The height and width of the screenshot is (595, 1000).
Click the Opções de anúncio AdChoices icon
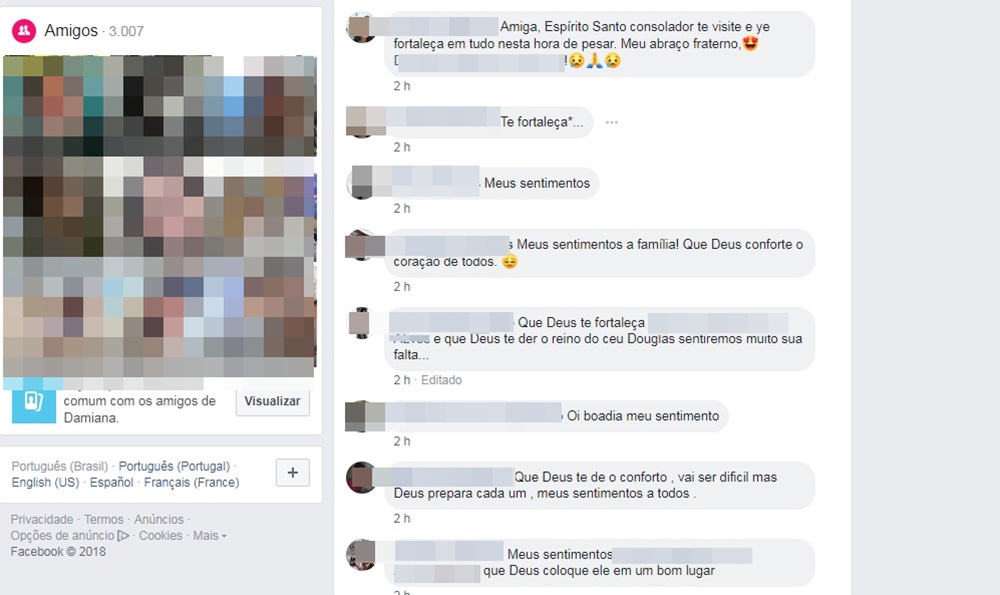coord(123,536)
